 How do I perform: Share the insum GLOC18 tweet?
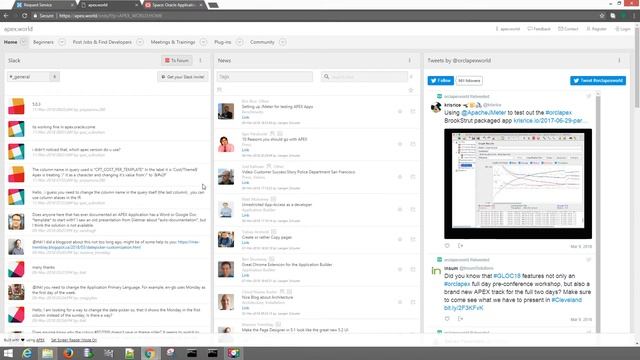[460, 319]
